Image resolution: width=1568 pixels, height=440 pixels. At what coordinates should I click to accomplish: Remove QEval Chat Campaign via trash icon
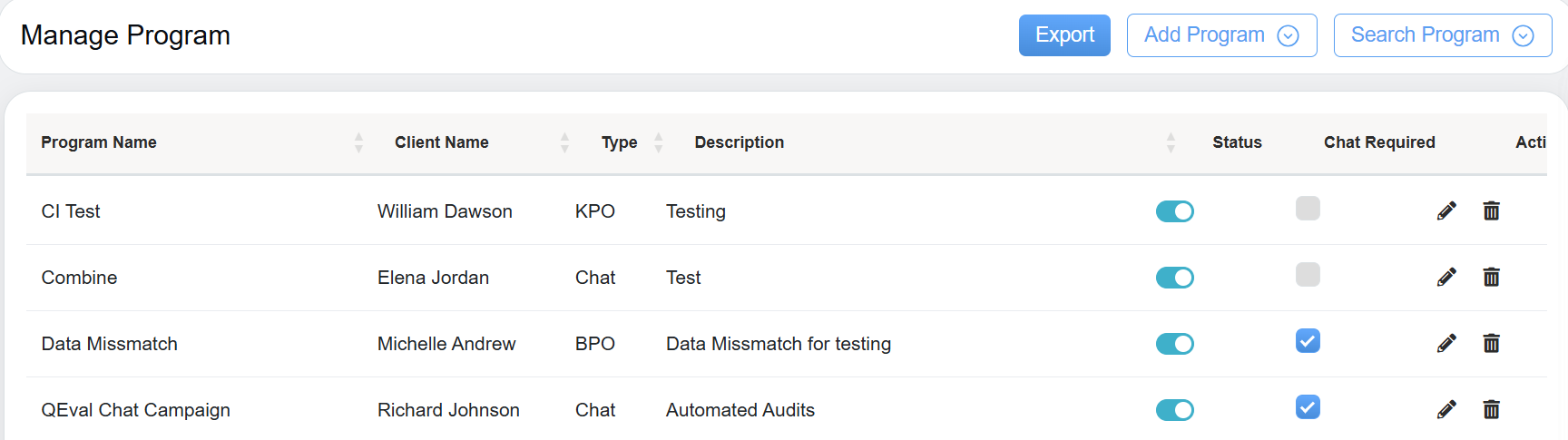point(1491,410)
